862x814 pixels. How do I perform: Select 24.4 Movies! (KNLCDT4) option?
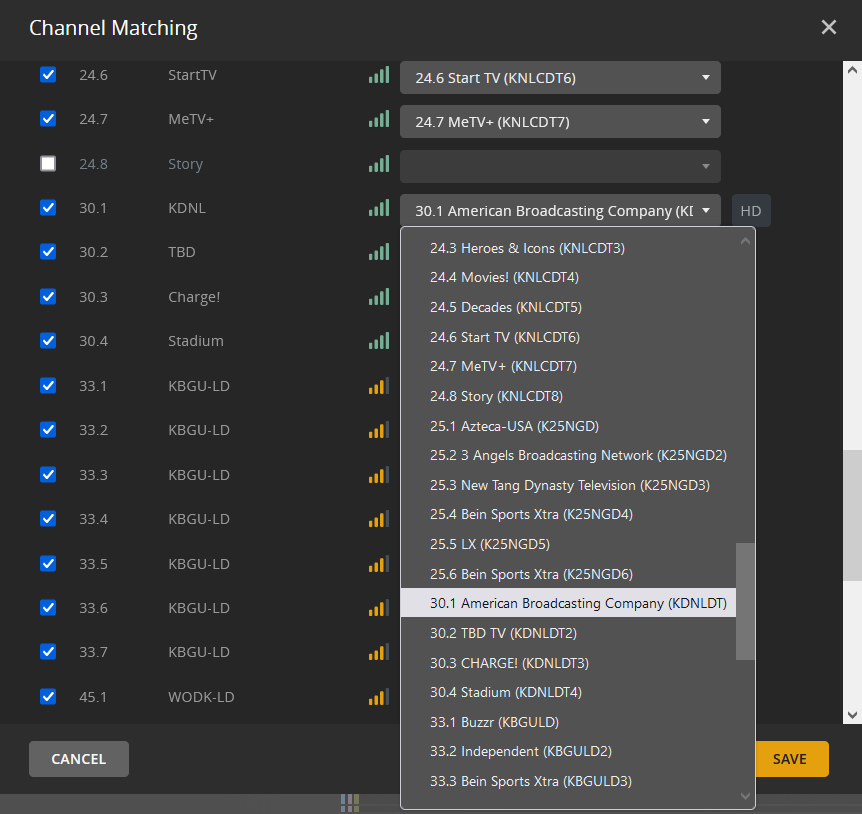568,277
